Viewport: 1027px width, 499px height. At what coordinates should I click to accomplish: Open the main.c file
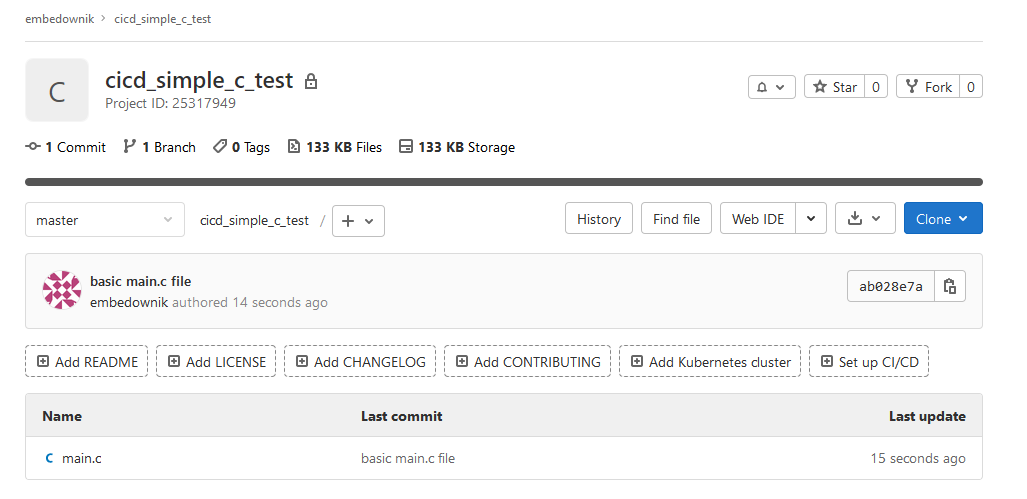pos(82,459)
